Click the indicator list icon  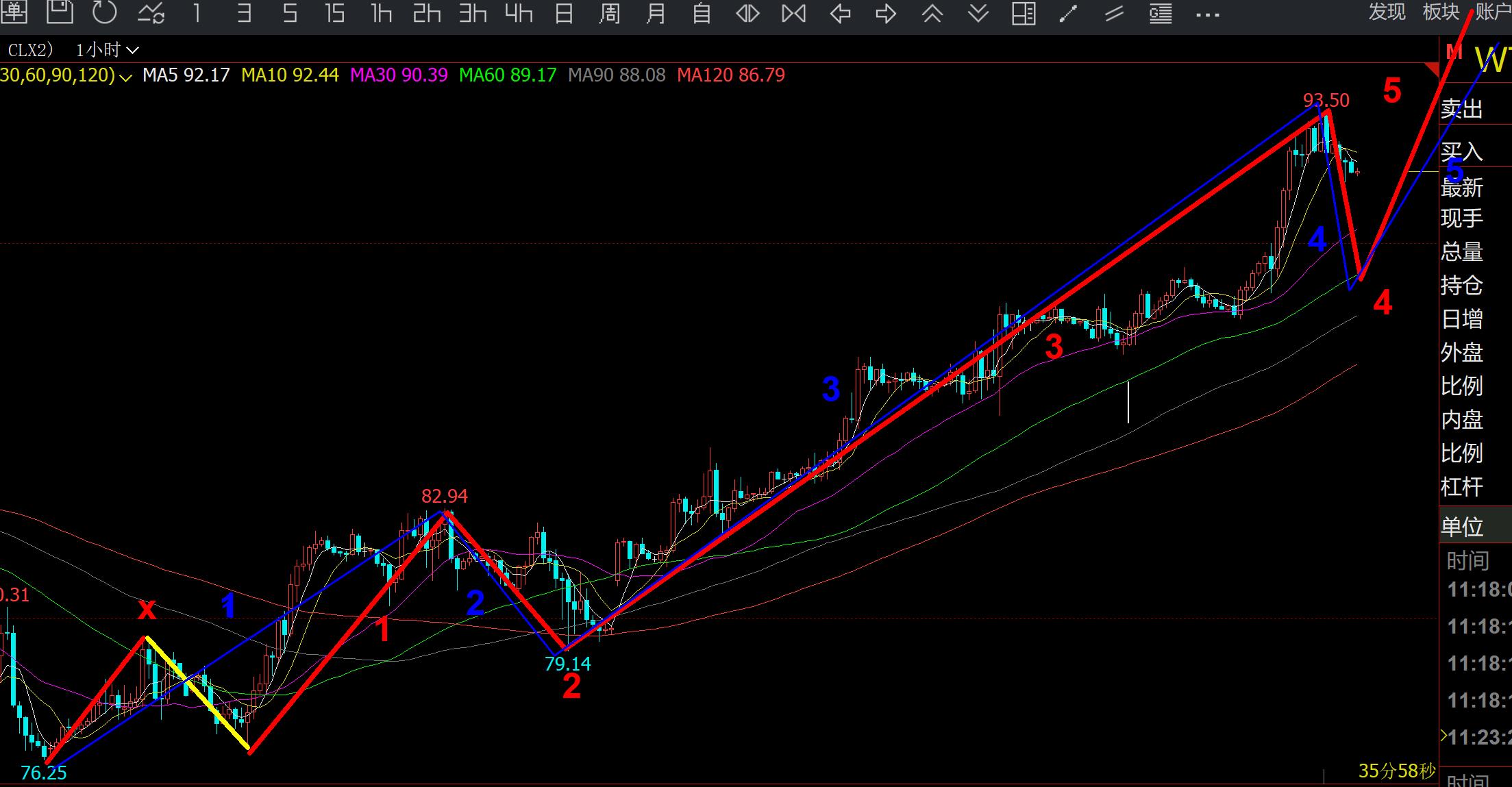(x=1161, y=12)
